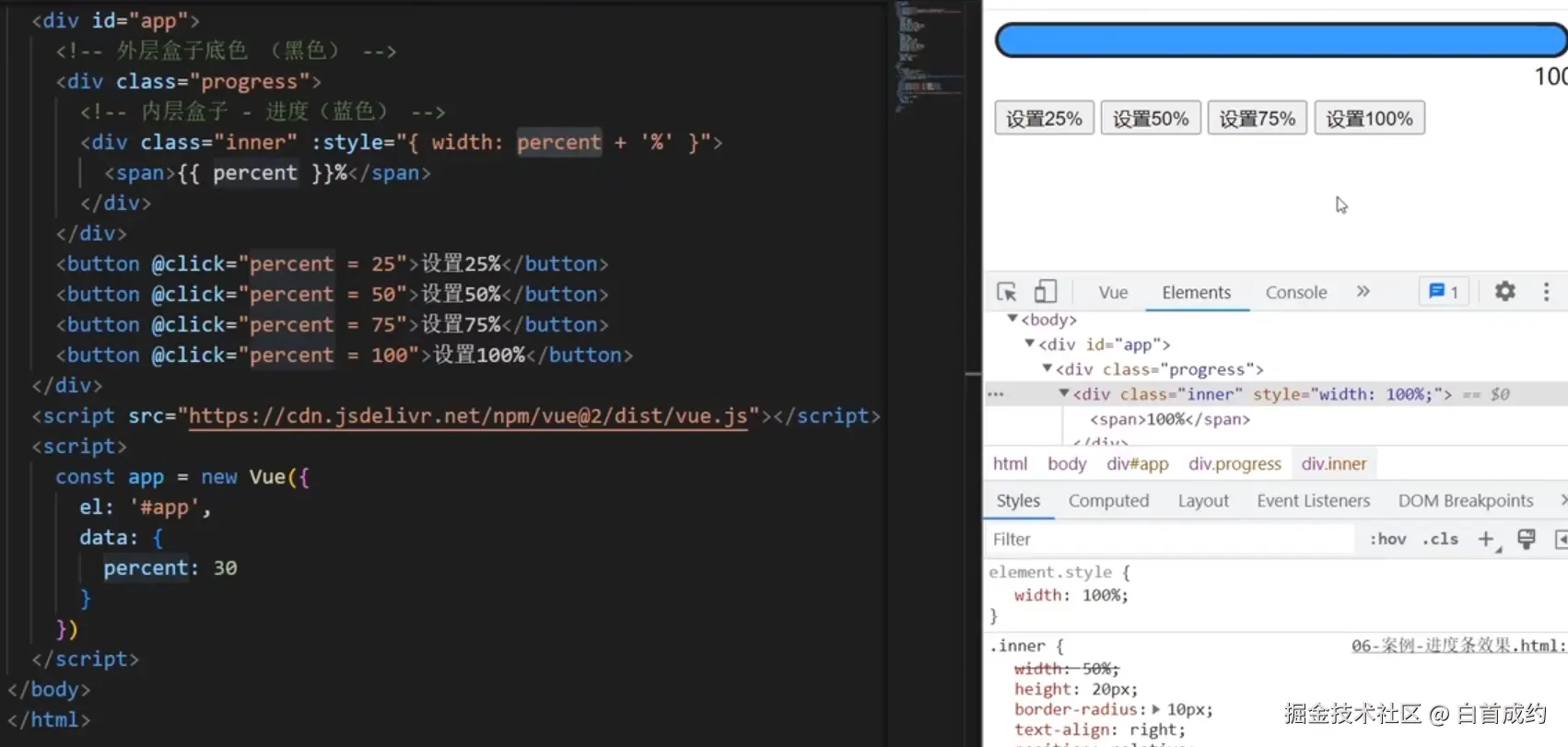
Task: Open DevTools settings gear
Action: [1504, 292]
